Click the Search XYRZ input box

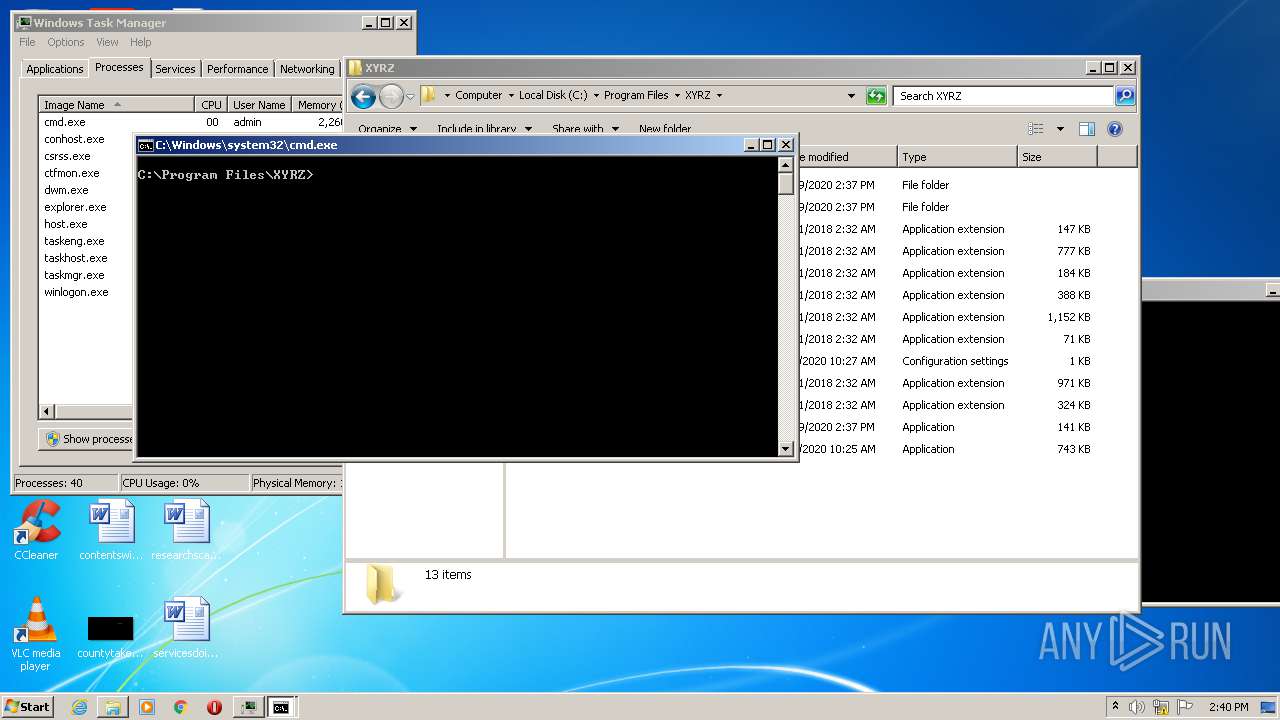[1004, 96]
